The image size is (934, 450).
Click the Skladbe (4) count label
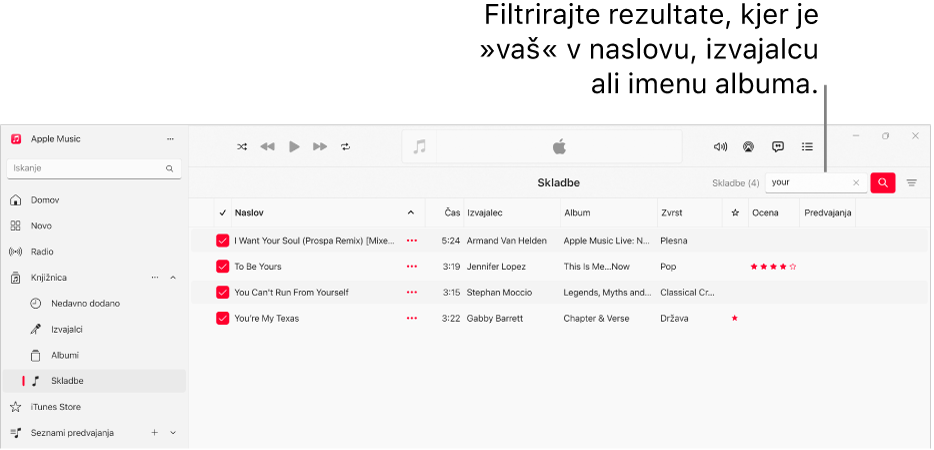736,183
